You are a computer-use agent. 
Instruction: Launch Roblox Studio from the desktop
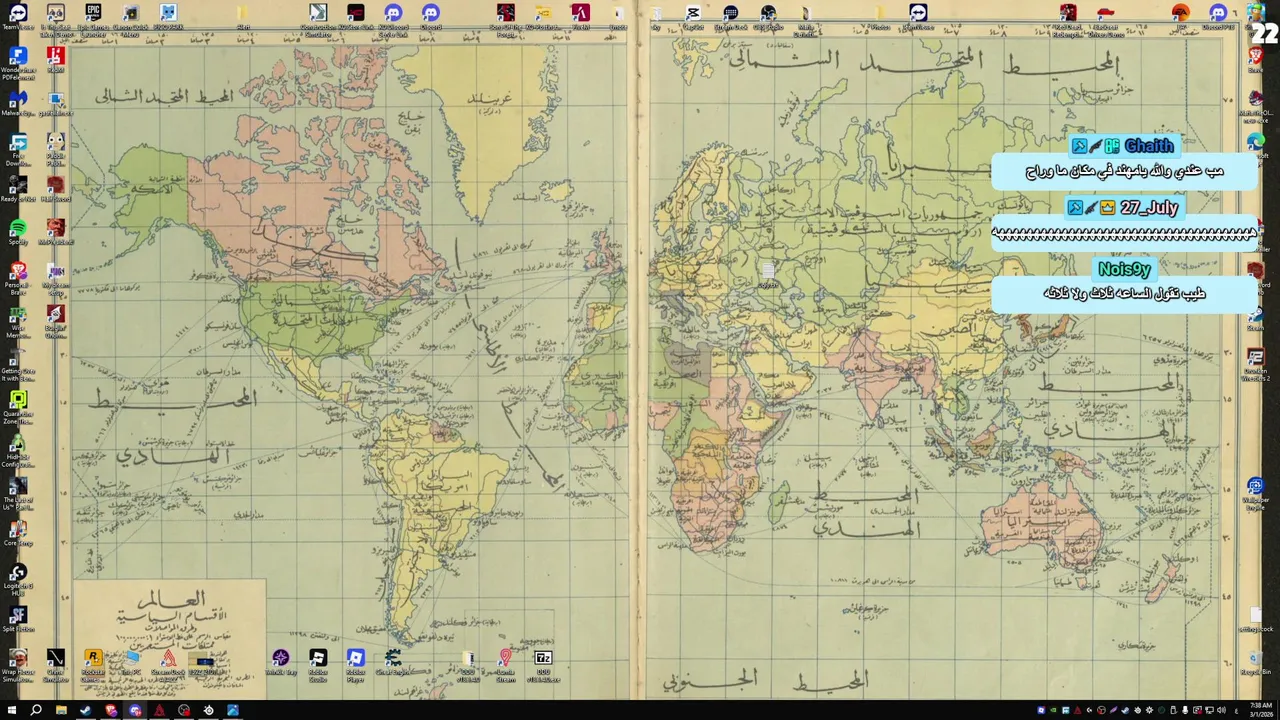[318, 664]
